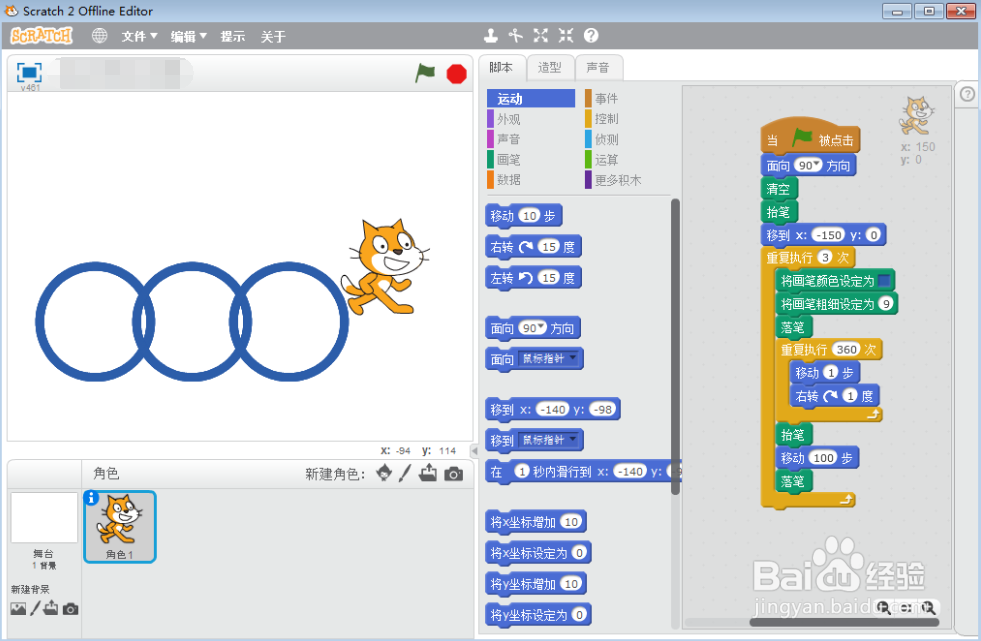This screenshot has width=981, height=641.
Task: Stop the project with the red stop sign
Action: click(x=457, y=74)
